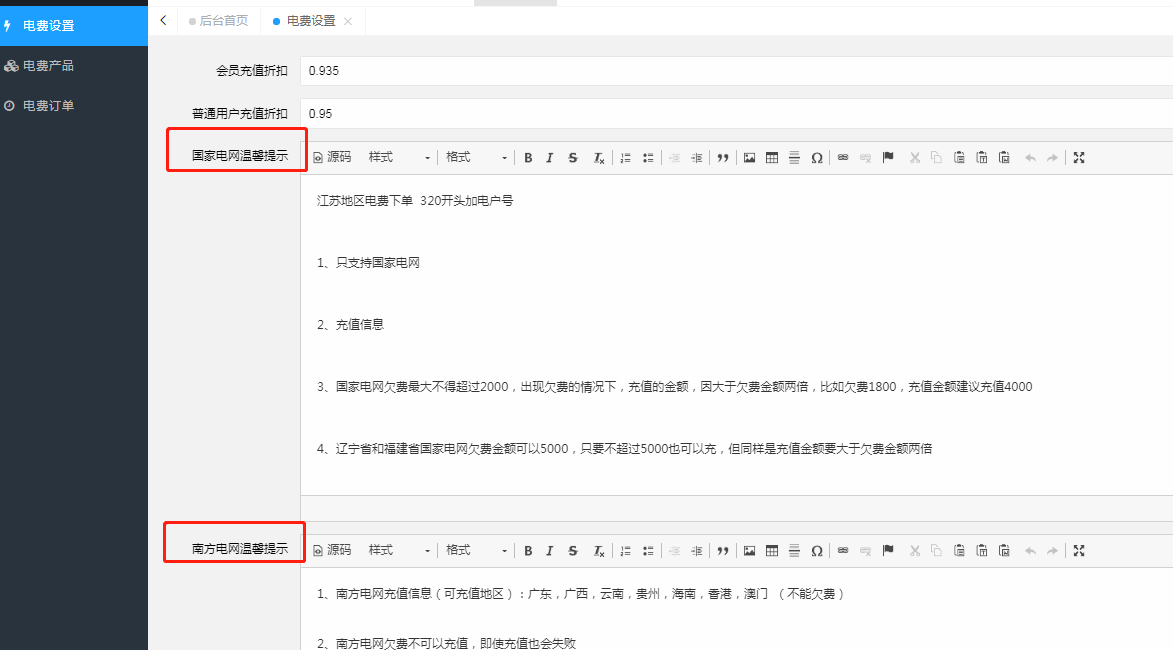Viewport: 1173px width, 650px height.
Task: Paste from Word in the 国家电网 editor
Action: pos(1005,158)
